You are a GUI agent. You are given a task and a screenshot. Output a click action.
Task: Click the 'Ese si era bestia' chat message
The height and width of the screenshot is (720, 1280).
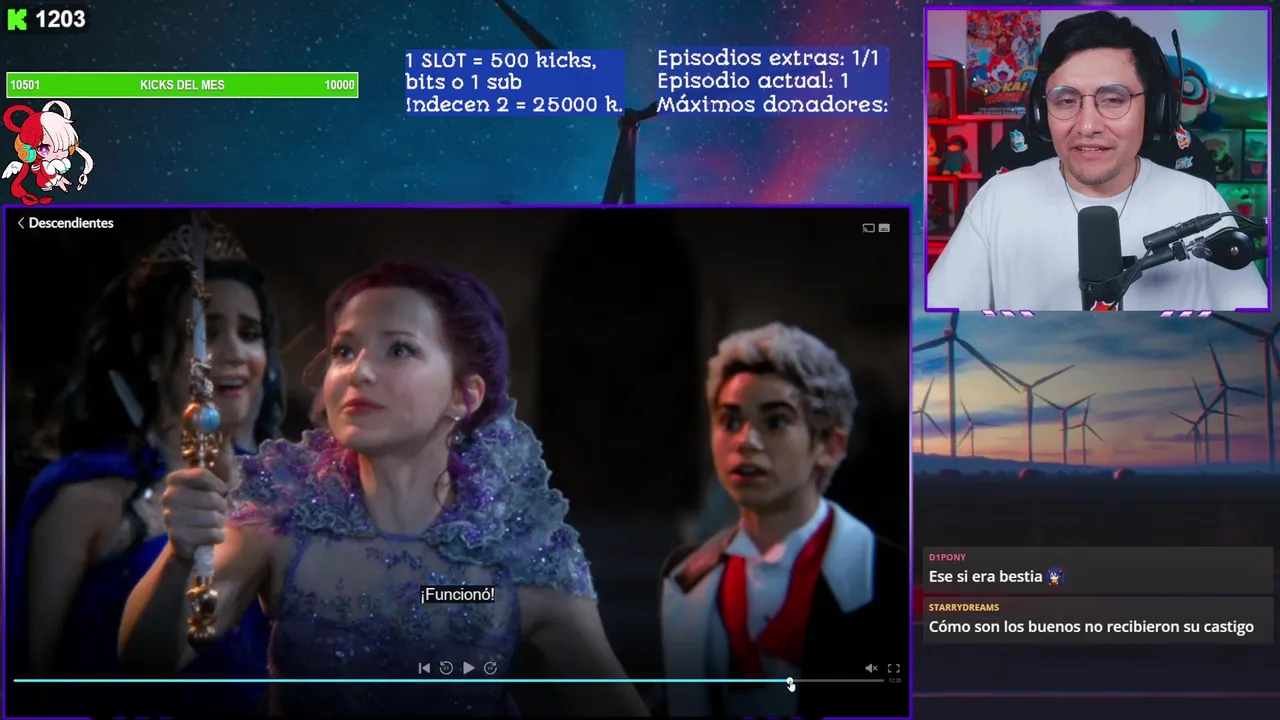986,577
